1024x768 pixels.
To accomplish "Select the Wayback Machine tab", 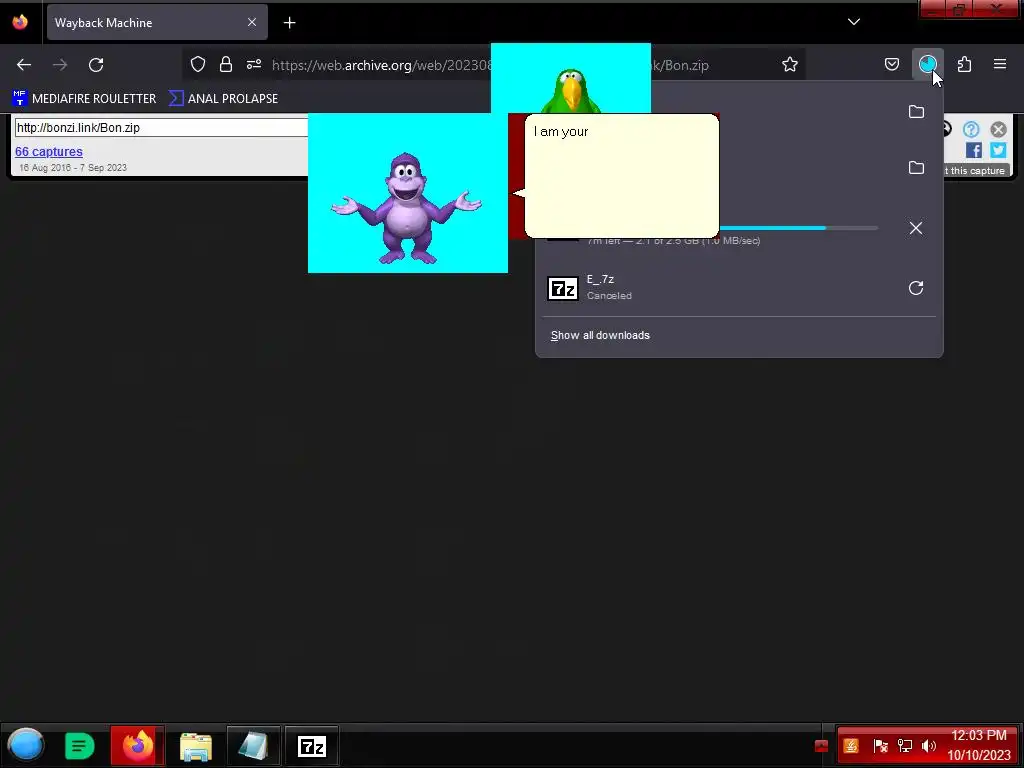I will pos(157,23).
